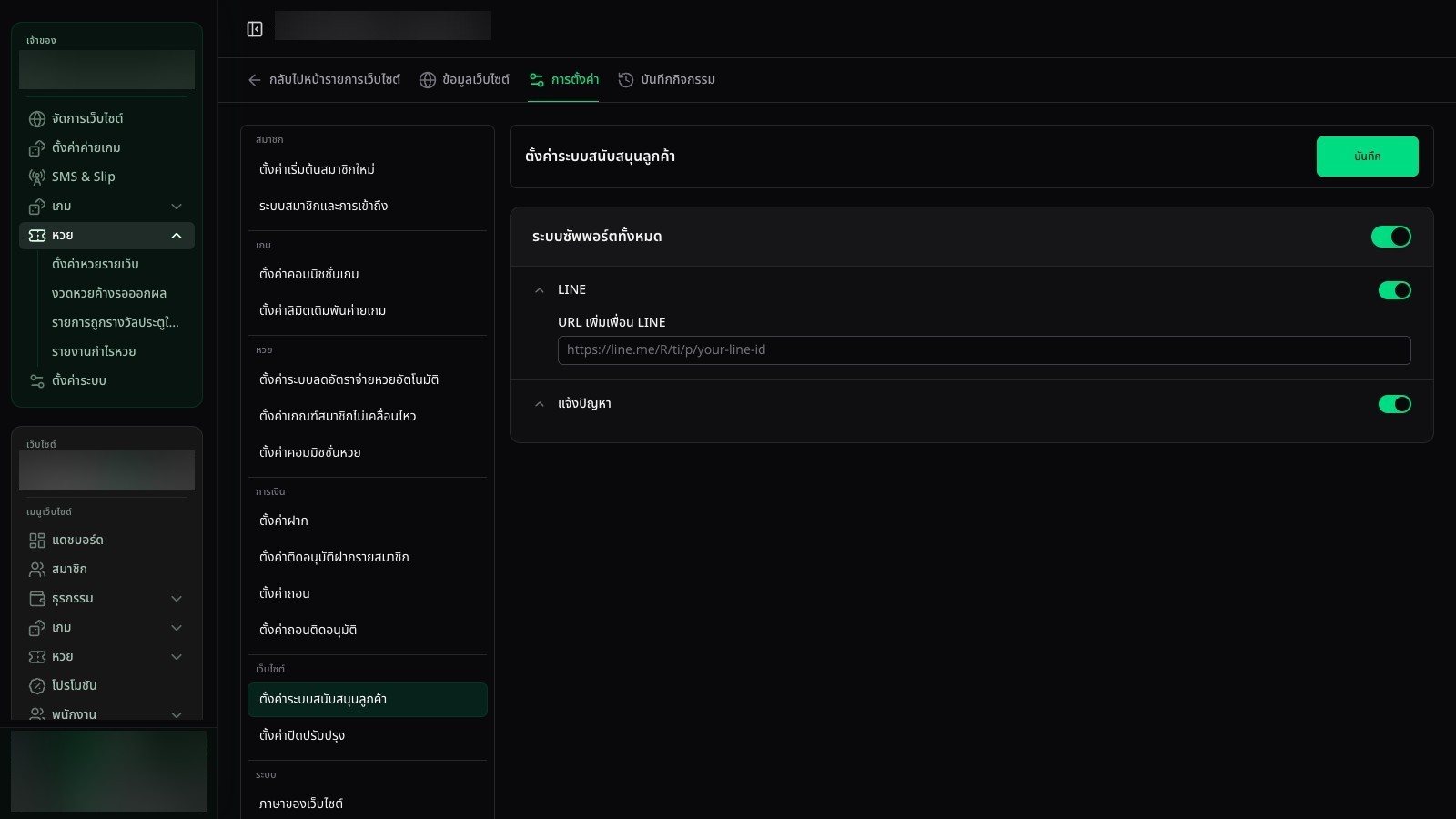Toggle the ระบบซัพพอร์ตทั้งหมด switch
This screenshot has height=819, width=1456.
(1391, 237)
